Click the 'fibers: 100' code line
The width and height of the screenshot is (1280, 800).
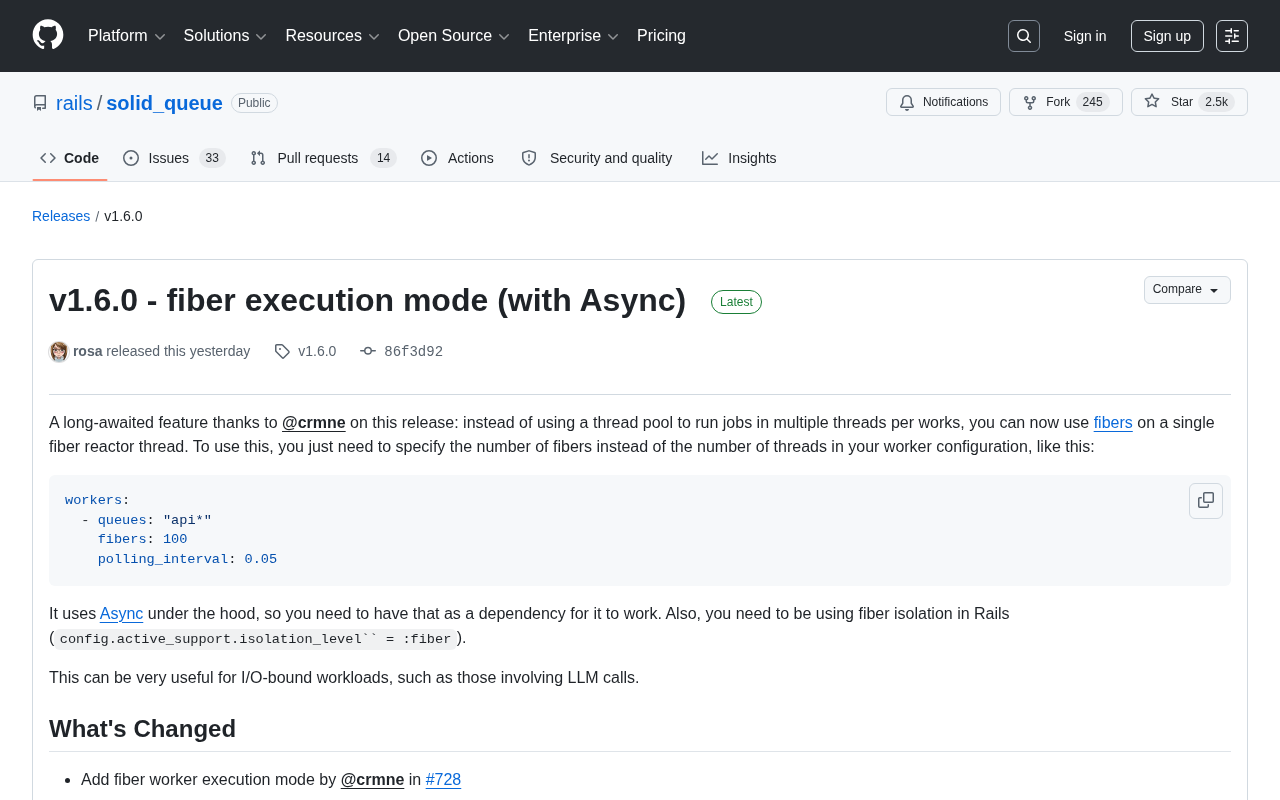pyautogui.click(x=142, y=539)
